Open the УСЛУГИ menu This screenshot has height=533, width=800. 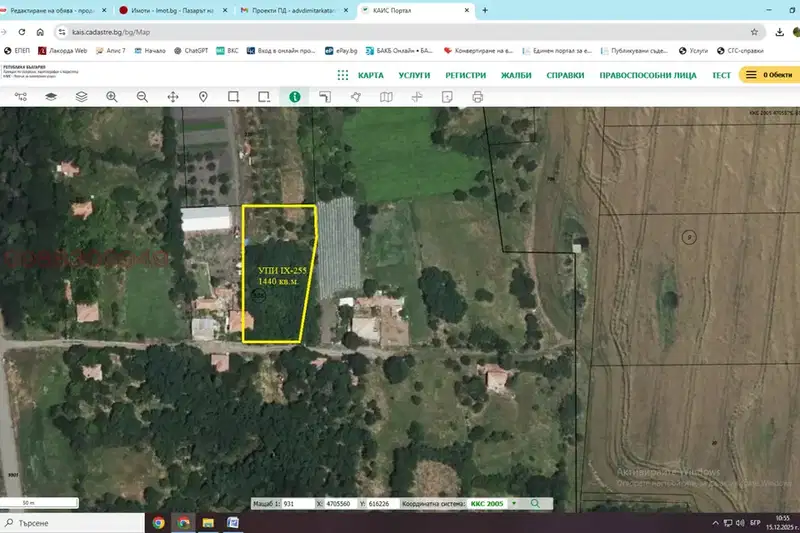pyautogui.click(x=414, y=75)
